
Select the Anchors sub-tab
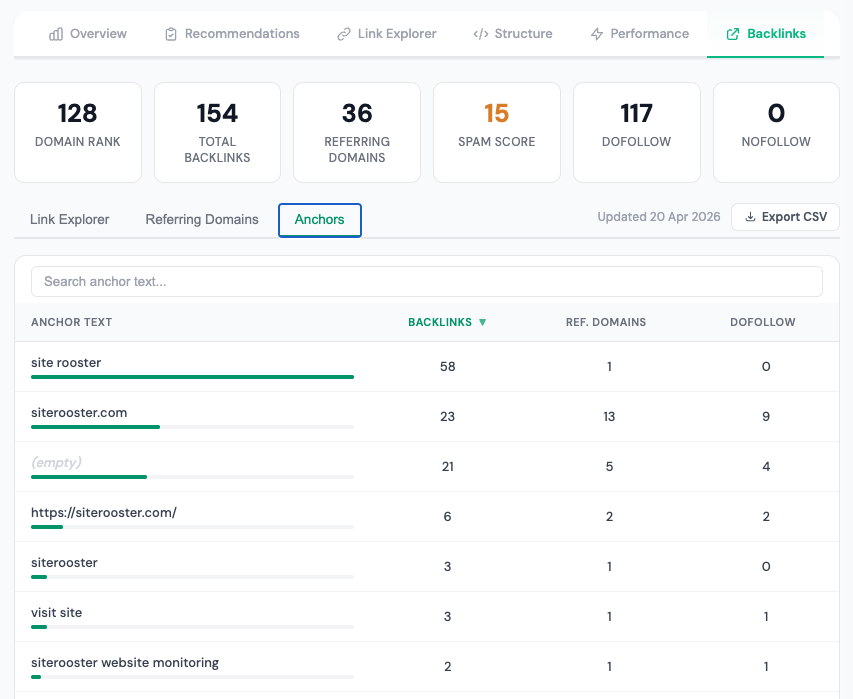(320, 220)
